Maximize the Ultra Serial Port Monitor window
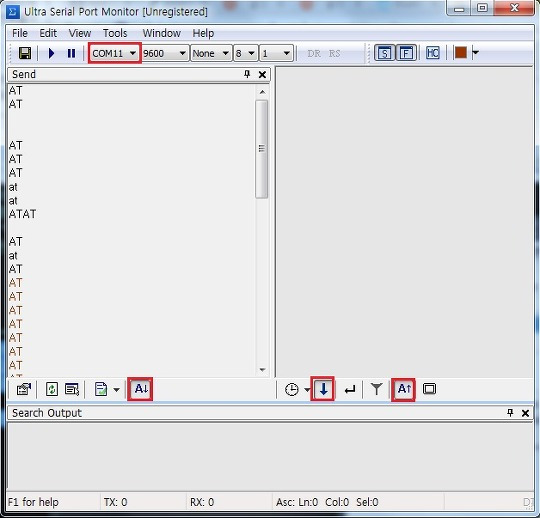Viewport: 540px width, 518px height. [x=482, y=8]
